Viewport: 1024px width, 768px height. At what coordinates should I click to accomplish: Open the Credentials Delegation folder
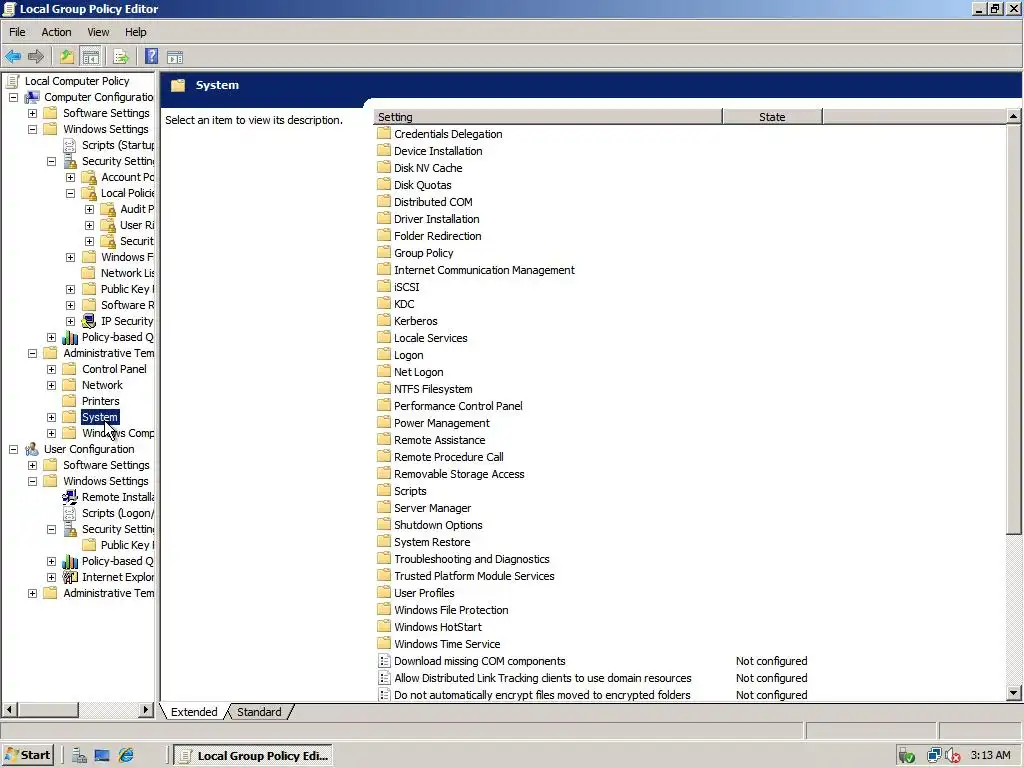point(448,134)
